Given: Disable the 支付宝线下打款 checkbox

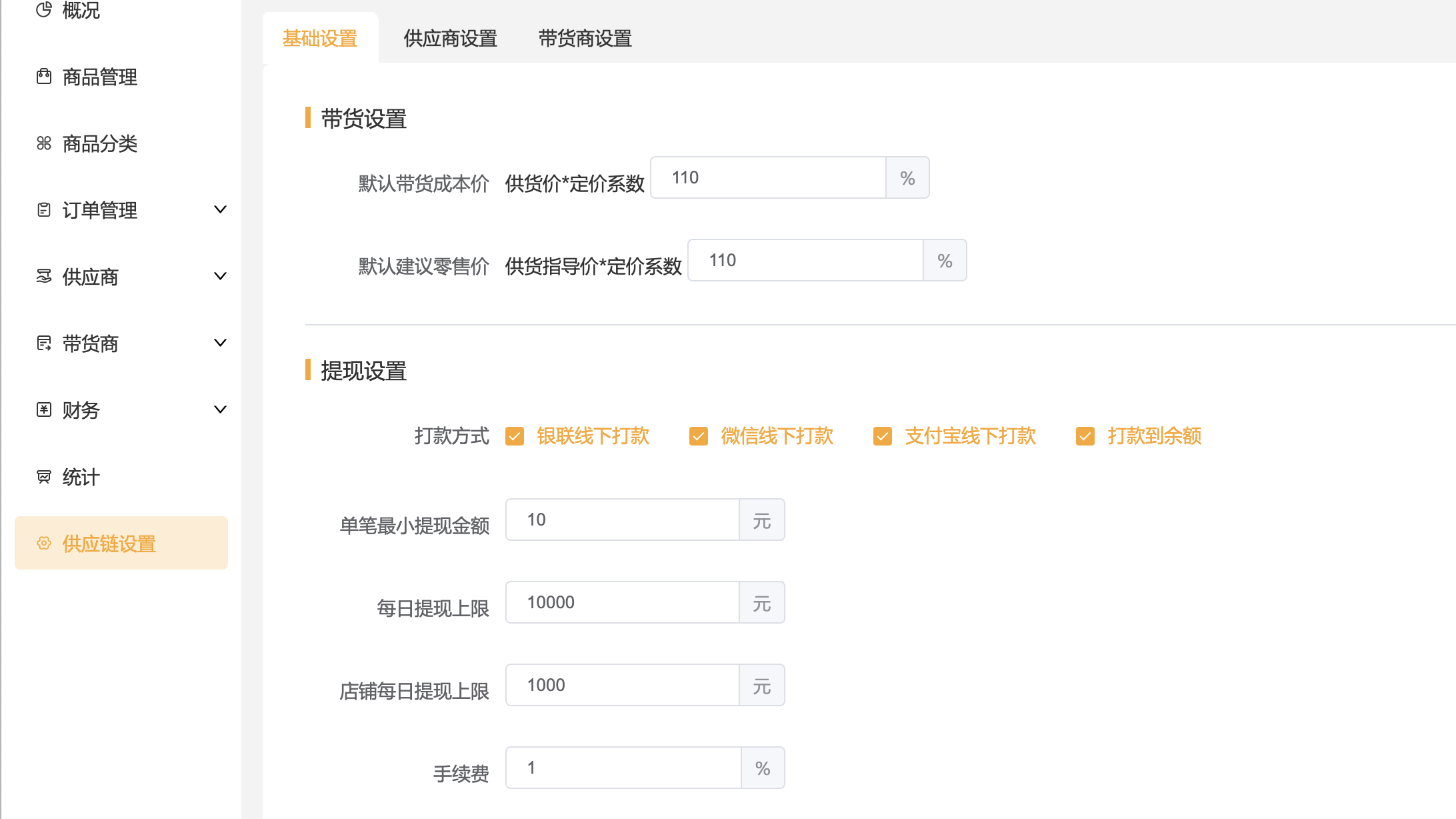Looking at the screenshot, I should 883,436.
